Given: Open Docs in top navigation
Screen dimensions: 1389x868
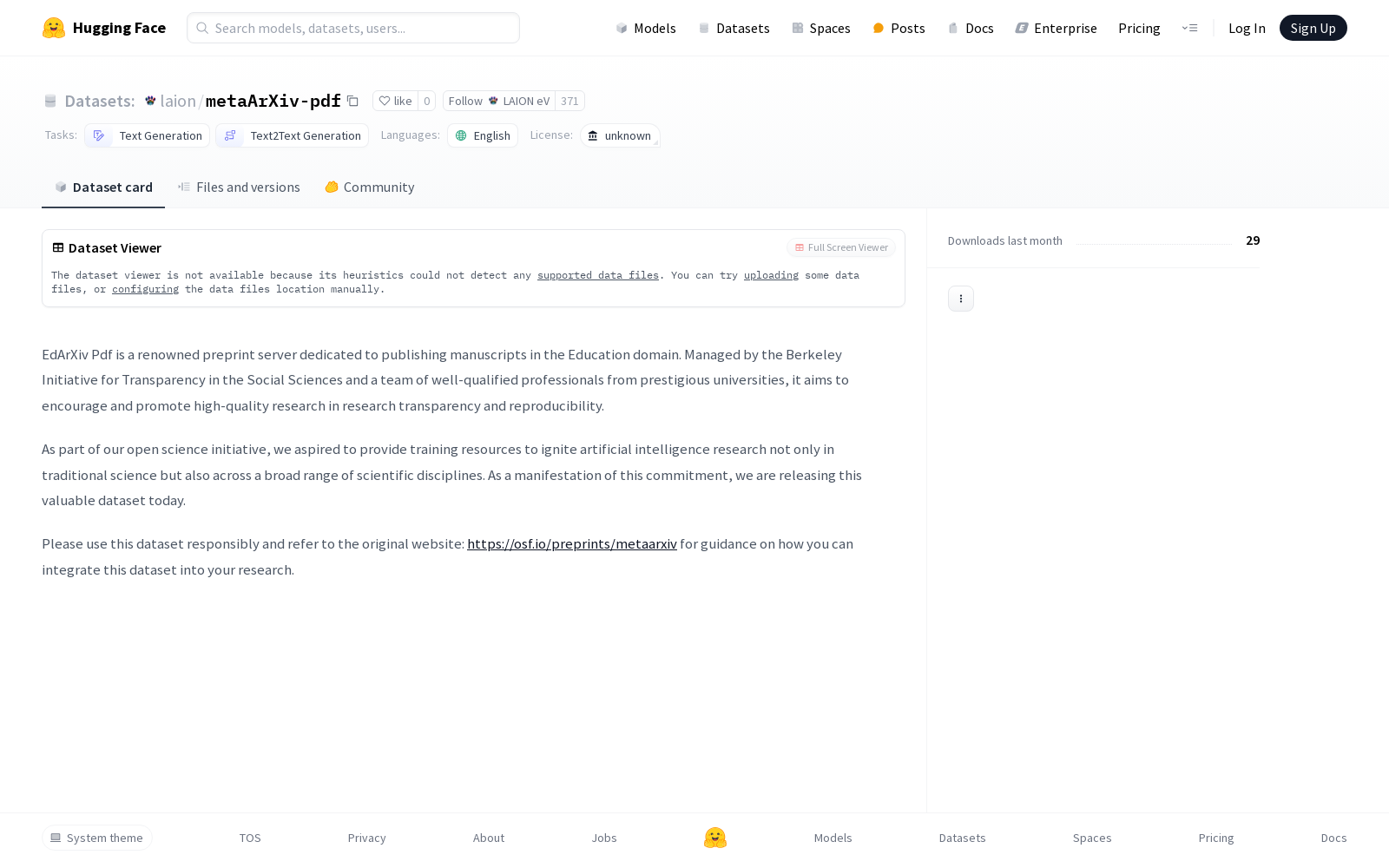Looking at the screenshot, I should [971, 28].
